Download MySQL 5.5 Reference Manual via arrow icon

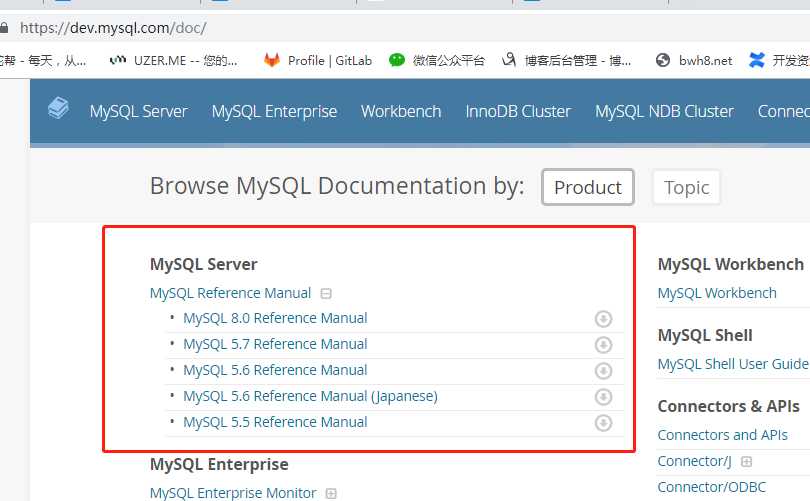pyautogui.click(x=603, y=422)
